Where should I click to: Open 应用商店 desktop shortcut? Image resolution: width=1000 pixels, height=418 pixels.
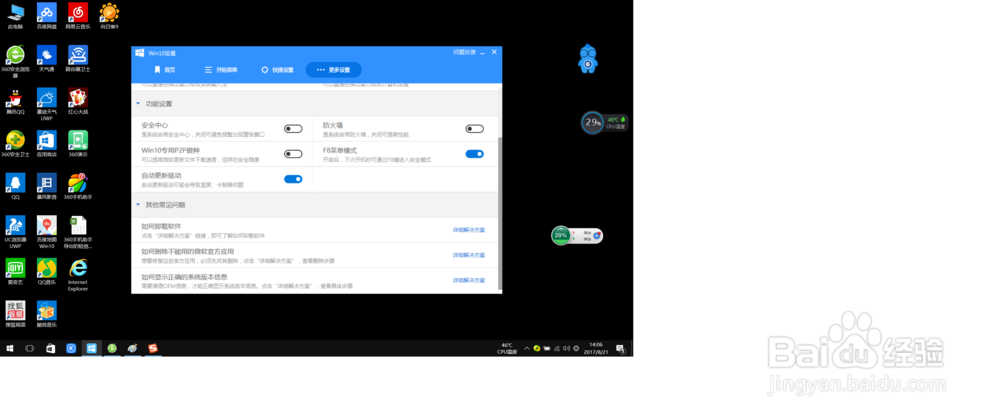pyautogui.click(x=47, y=144)
